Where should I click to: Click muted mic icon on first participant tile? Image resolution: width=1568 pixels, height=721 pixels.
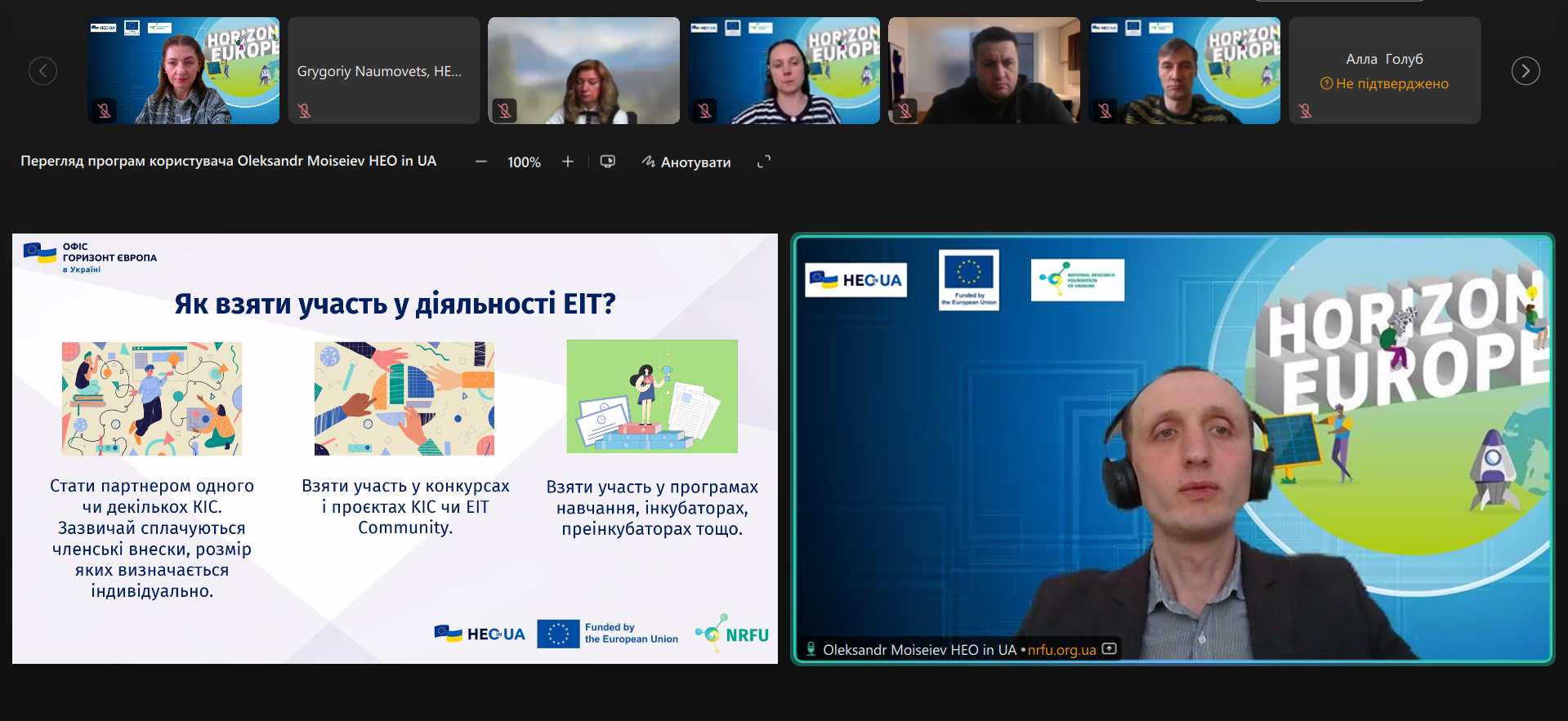(x=104, y=110)
